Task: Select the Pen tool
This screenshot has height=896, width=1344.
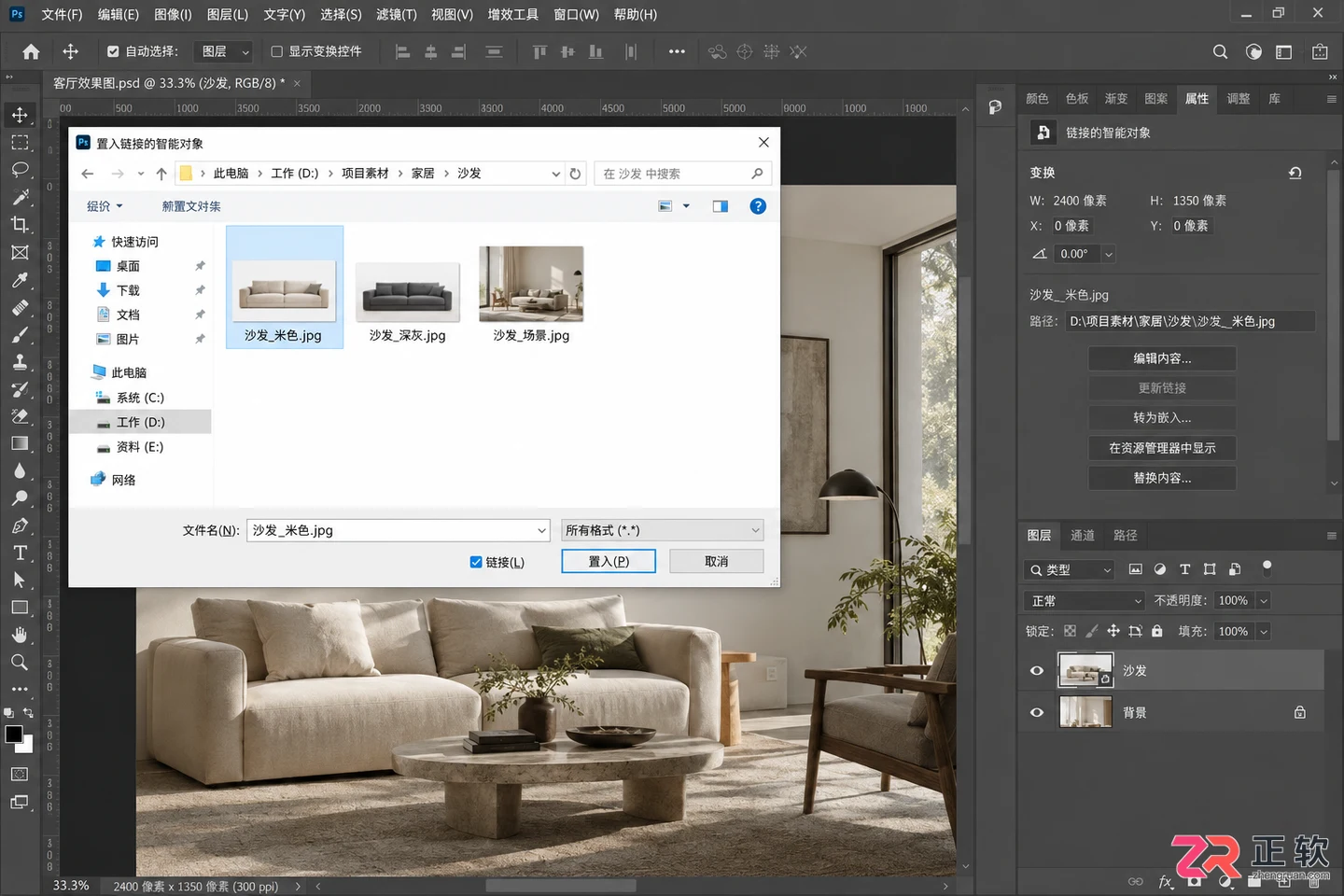Action: click(20, 525)
